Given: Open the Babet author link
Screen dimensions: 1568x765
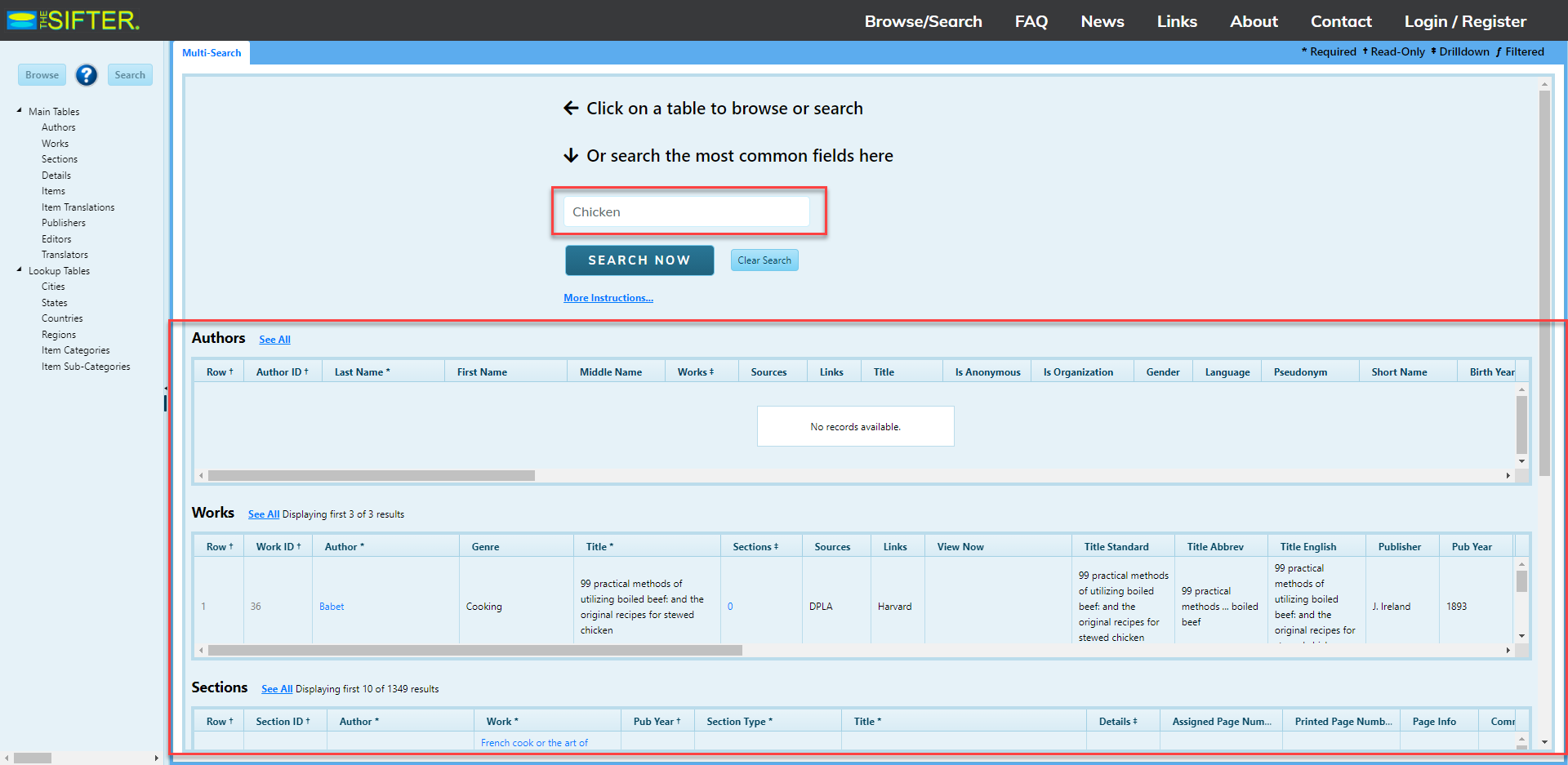Looking at the screenshot, I should (x=332, y=607).
